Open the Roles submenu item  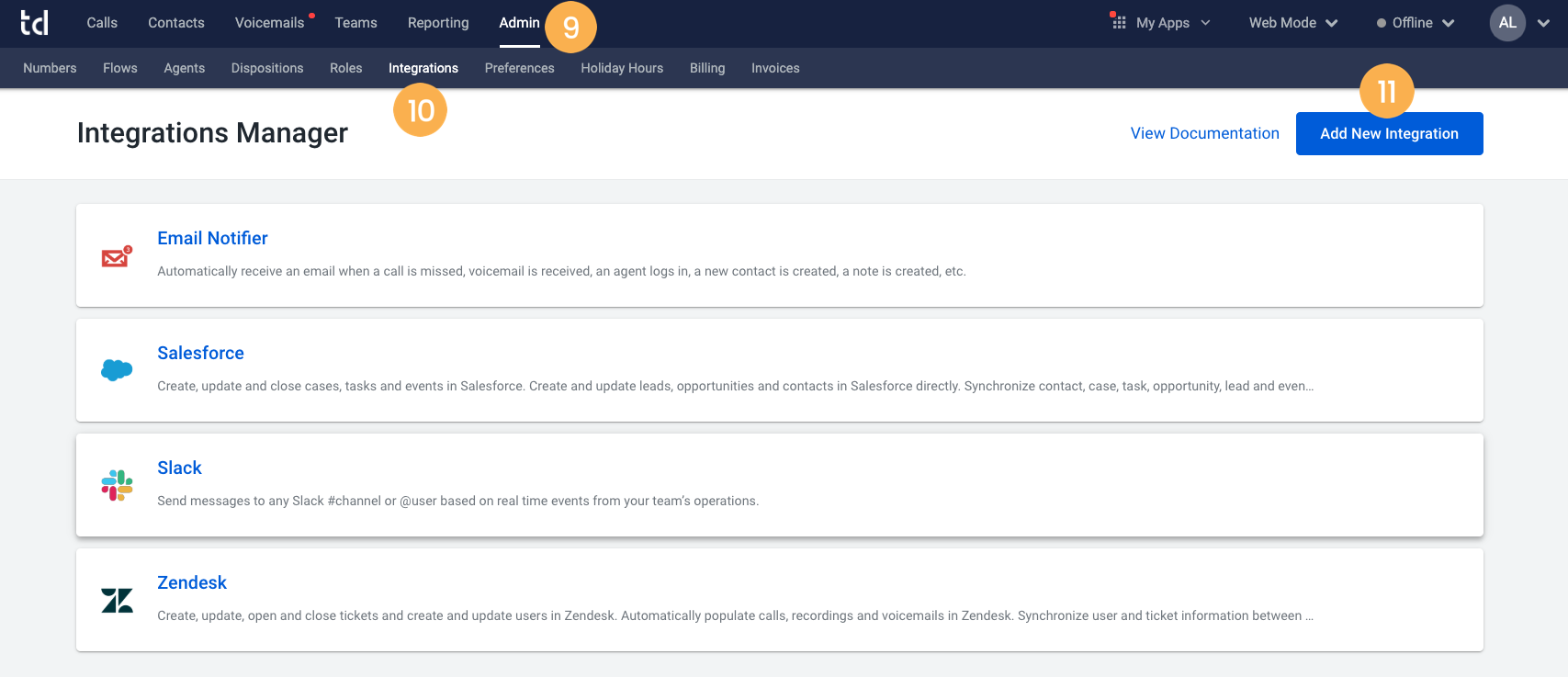tap(346, 68)
